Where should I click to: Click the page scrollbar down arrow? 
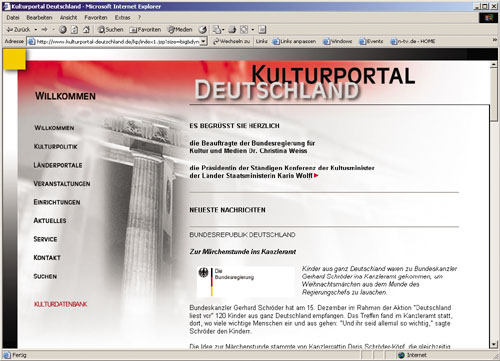pyautogui.click(x=494, y=344)
